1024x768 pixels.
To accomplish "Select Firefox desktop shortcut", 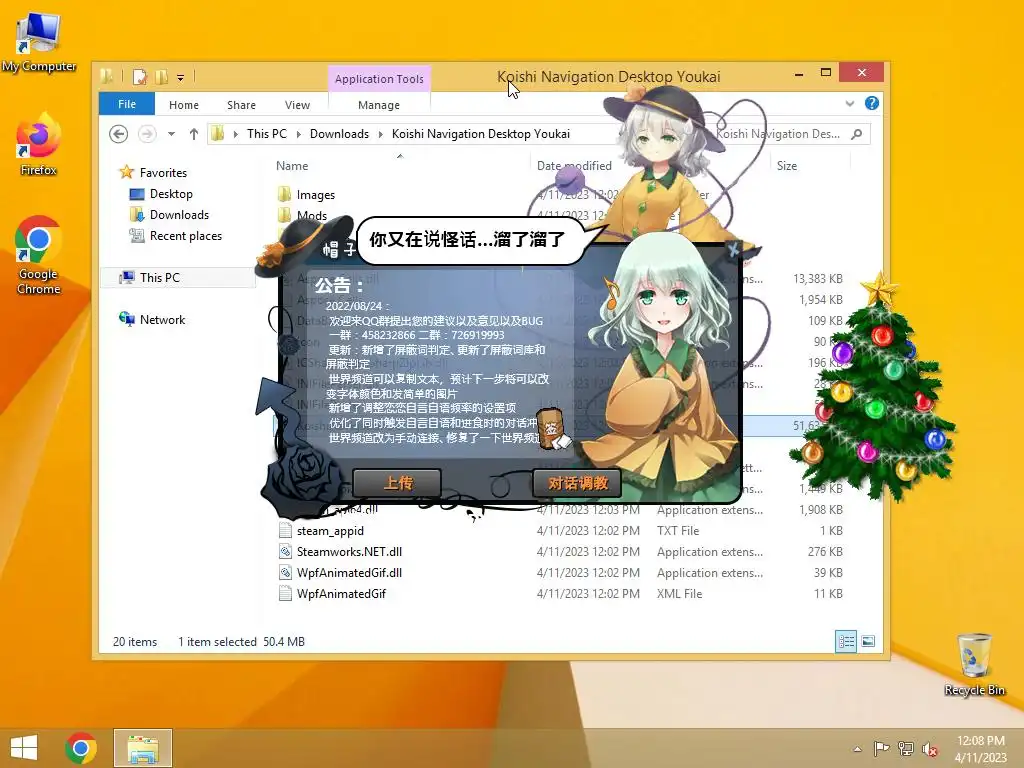I will [x=39, y=144].
